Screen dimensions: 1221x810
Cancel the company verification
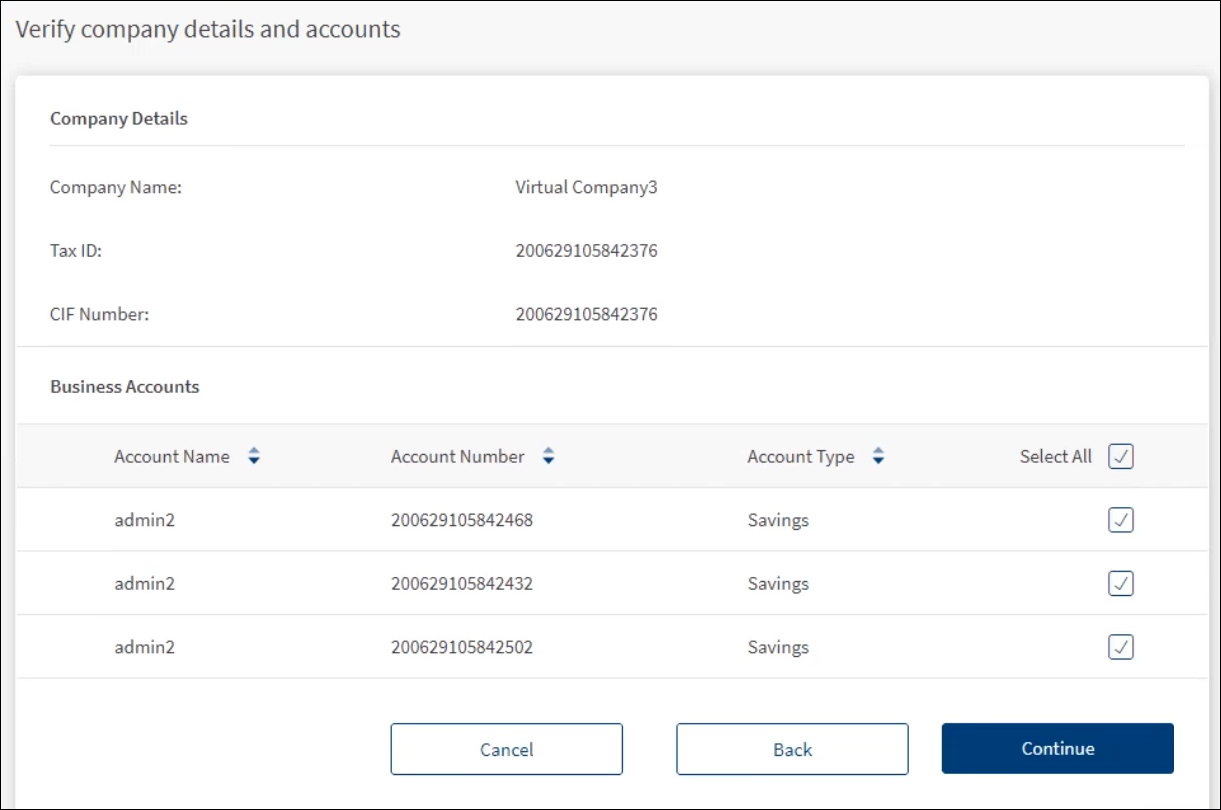pyautogui.click(x=506, y=749)
